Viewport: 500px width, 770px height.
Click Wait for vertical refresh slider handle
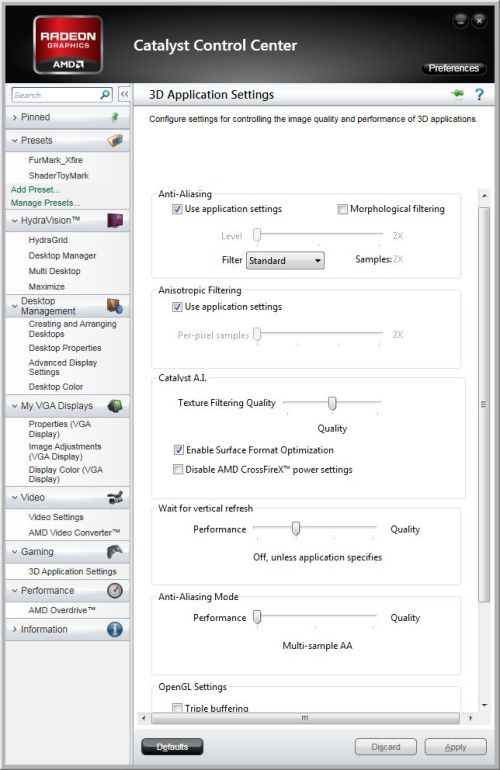coord(296,528)
